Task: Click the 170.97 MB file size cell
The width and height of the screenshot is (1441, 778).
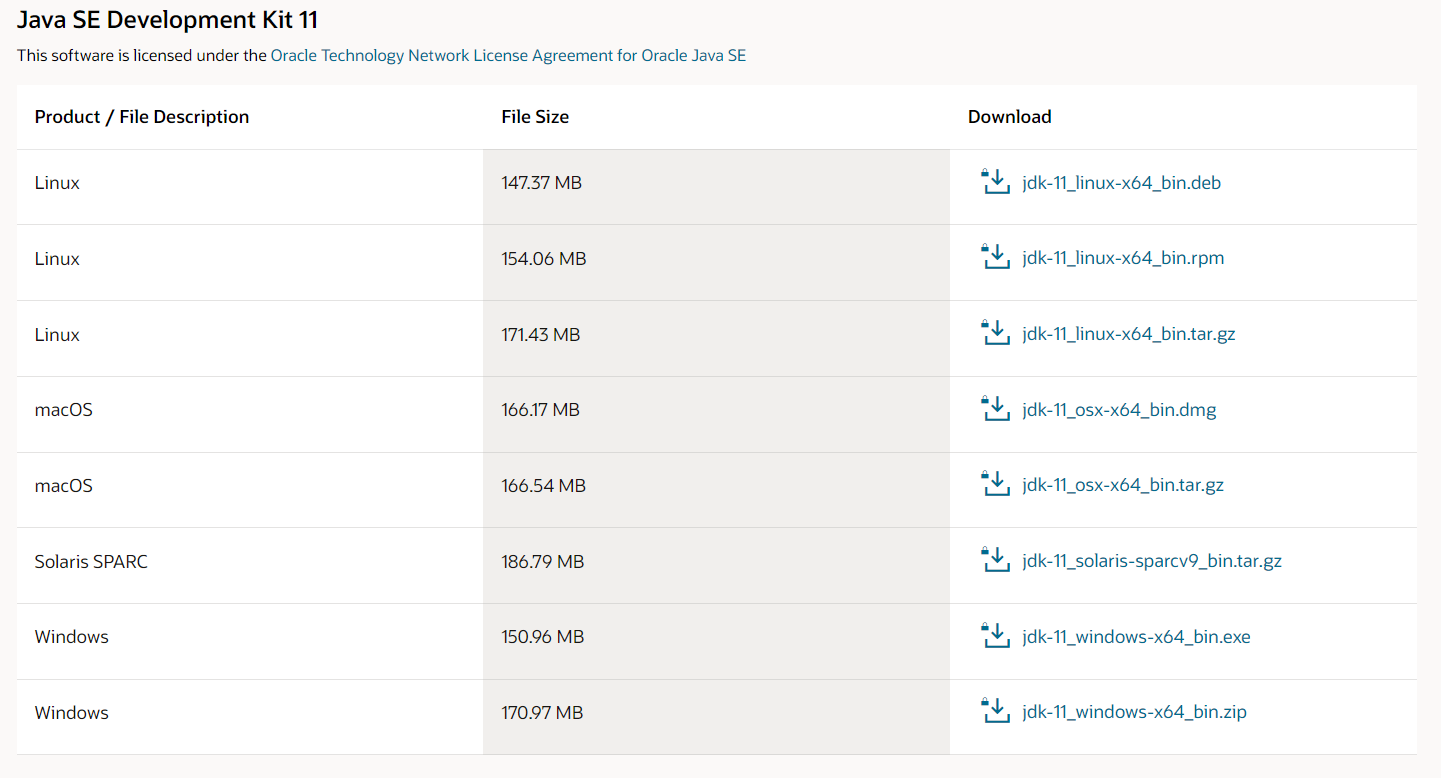Action: pos(716,717)
